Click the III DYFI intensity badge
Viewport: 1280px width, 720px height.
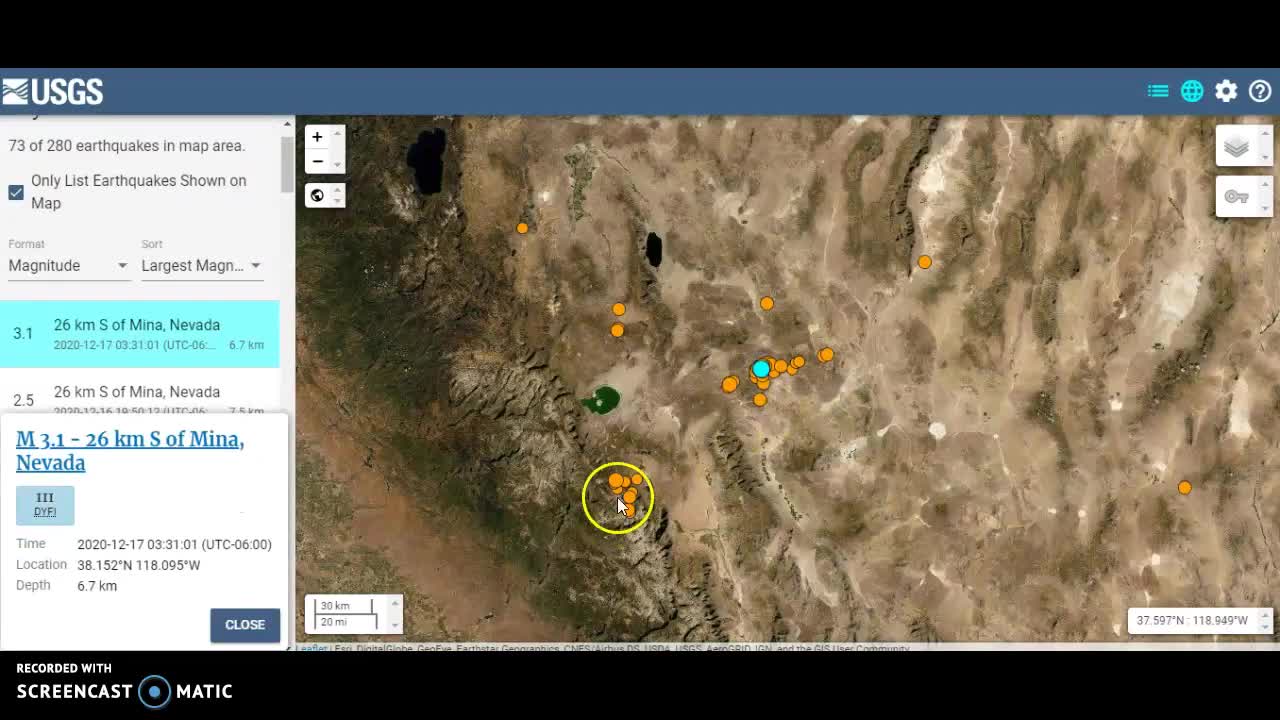pos(45,505)
